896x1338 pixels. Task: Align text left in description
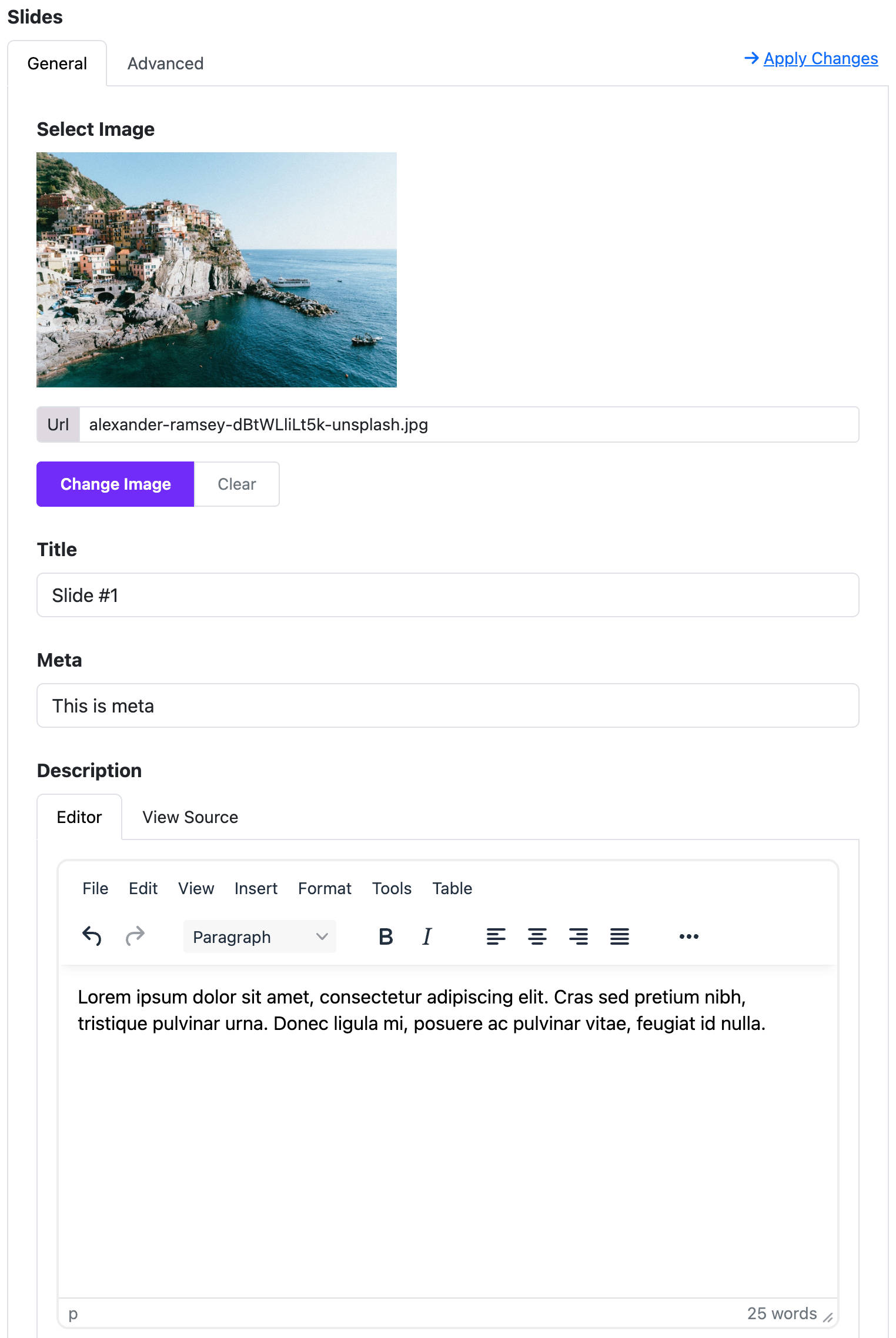496,936
